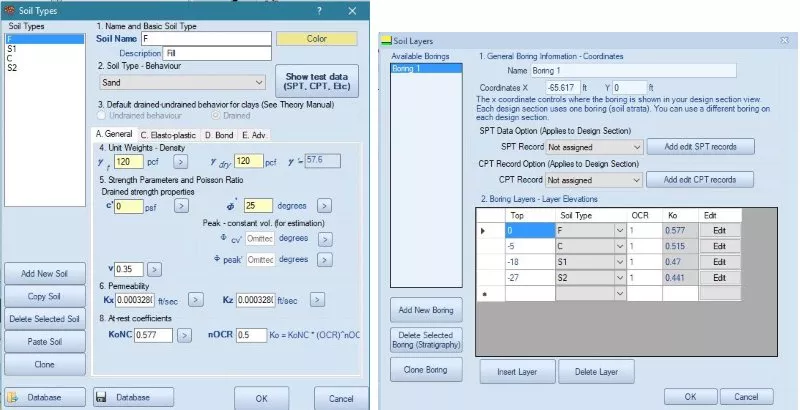Click the arrow button beside phi cv' field
This screenshot has width=800, height=410.
[325, 239]
